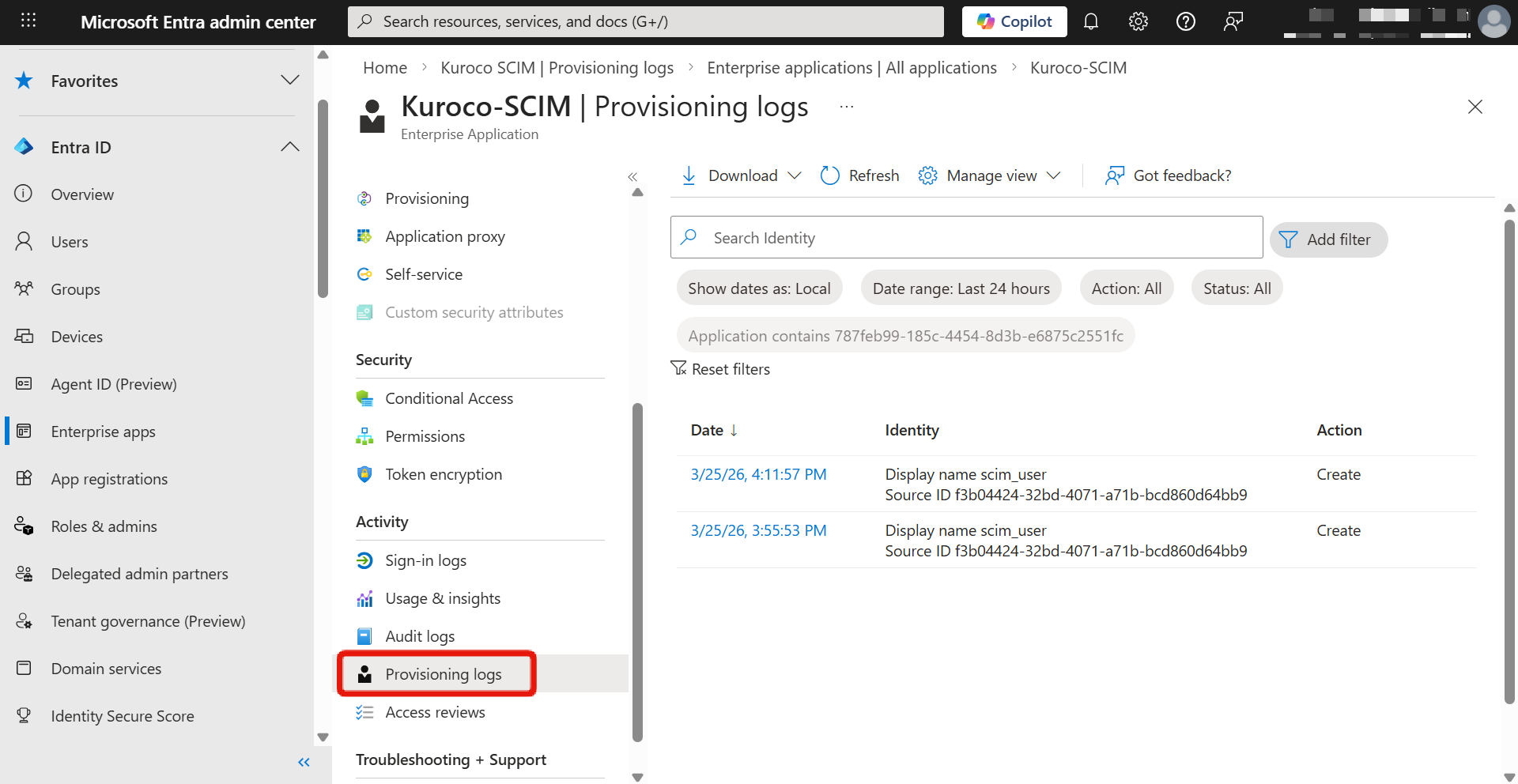Toggle the Status: All filter pill

point(1237,288)
